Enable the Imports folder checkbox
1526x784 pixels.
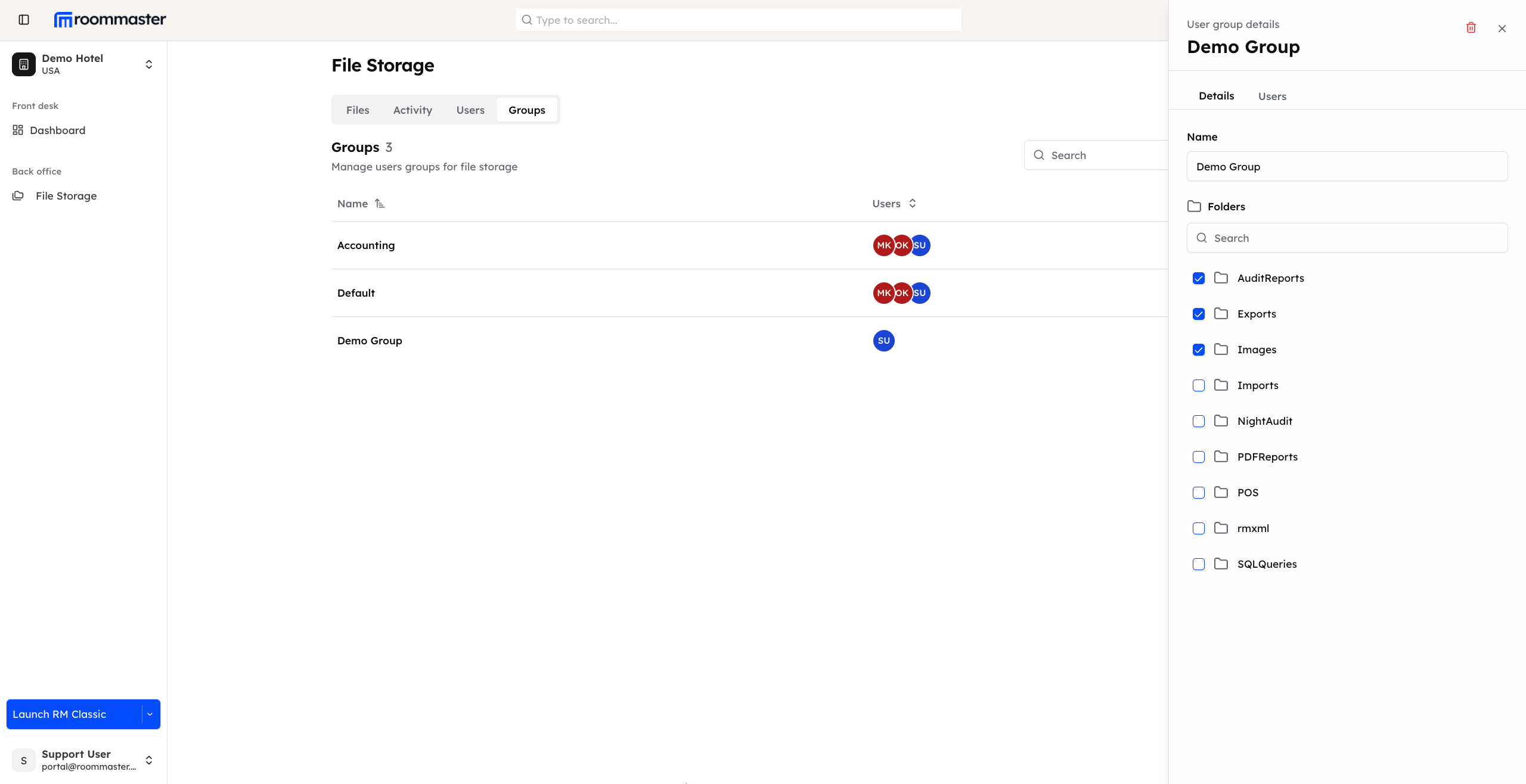pyautogui.click(x=1198, y=385)
